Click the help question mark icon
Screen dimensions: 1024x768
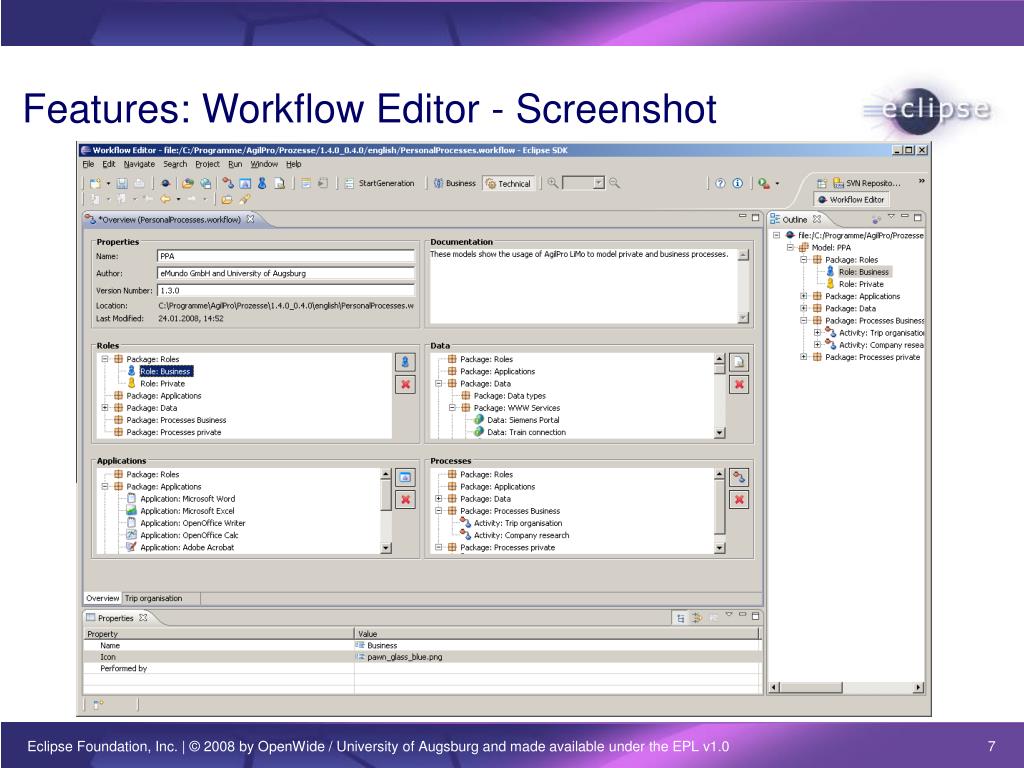[x=720, y=184]
